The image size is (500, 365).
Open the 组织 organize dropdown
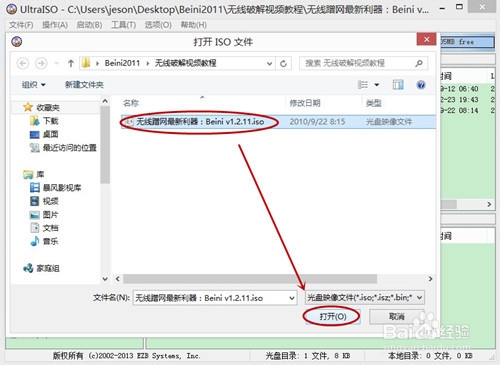point(33,85)
